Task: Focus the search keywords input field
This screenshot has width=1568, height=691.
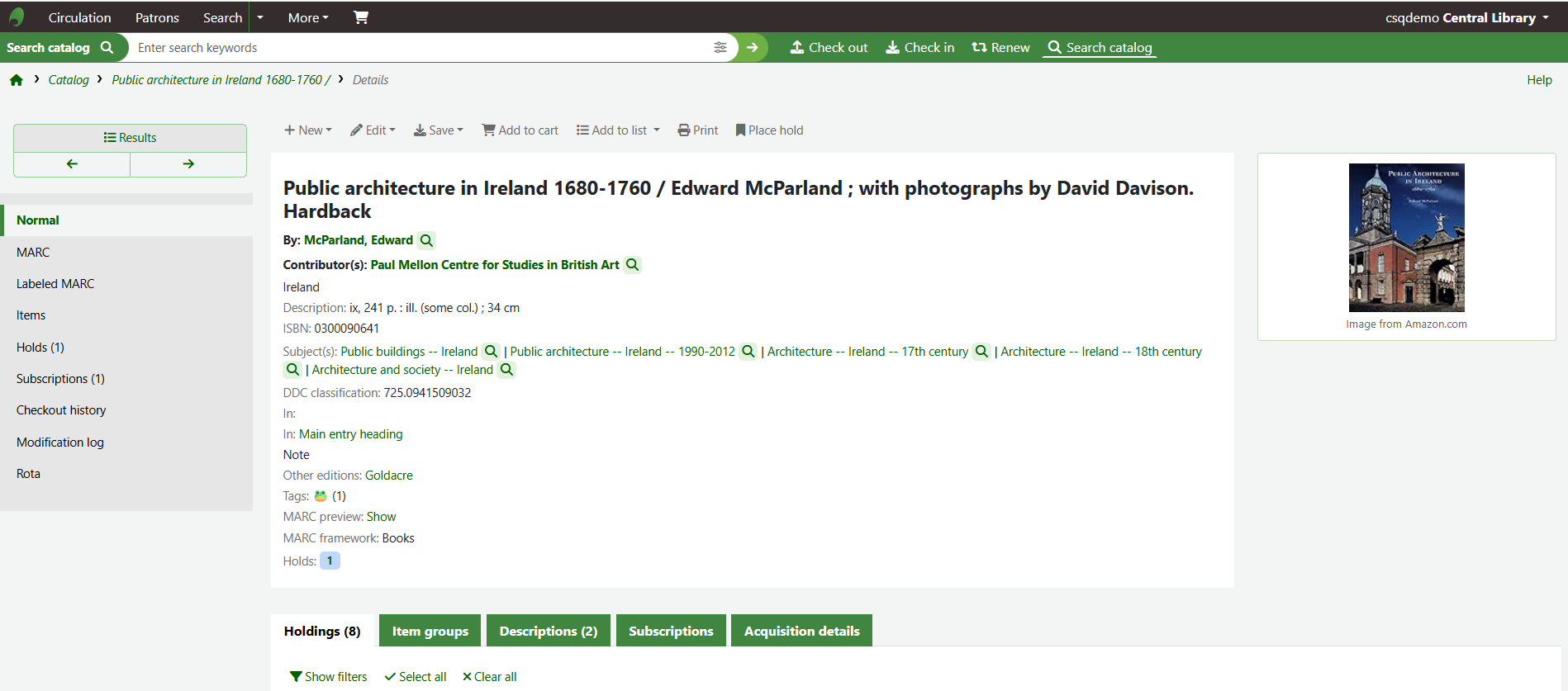Action: pyautogui.click(x=421, y=48)
